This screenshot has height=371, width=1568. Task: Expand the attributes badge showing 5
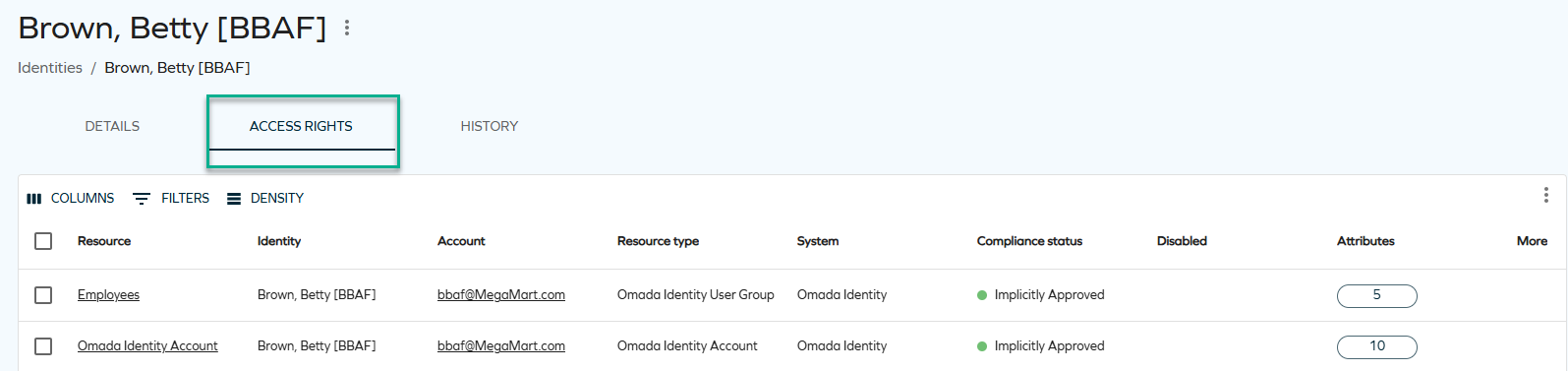(1376, 295)
